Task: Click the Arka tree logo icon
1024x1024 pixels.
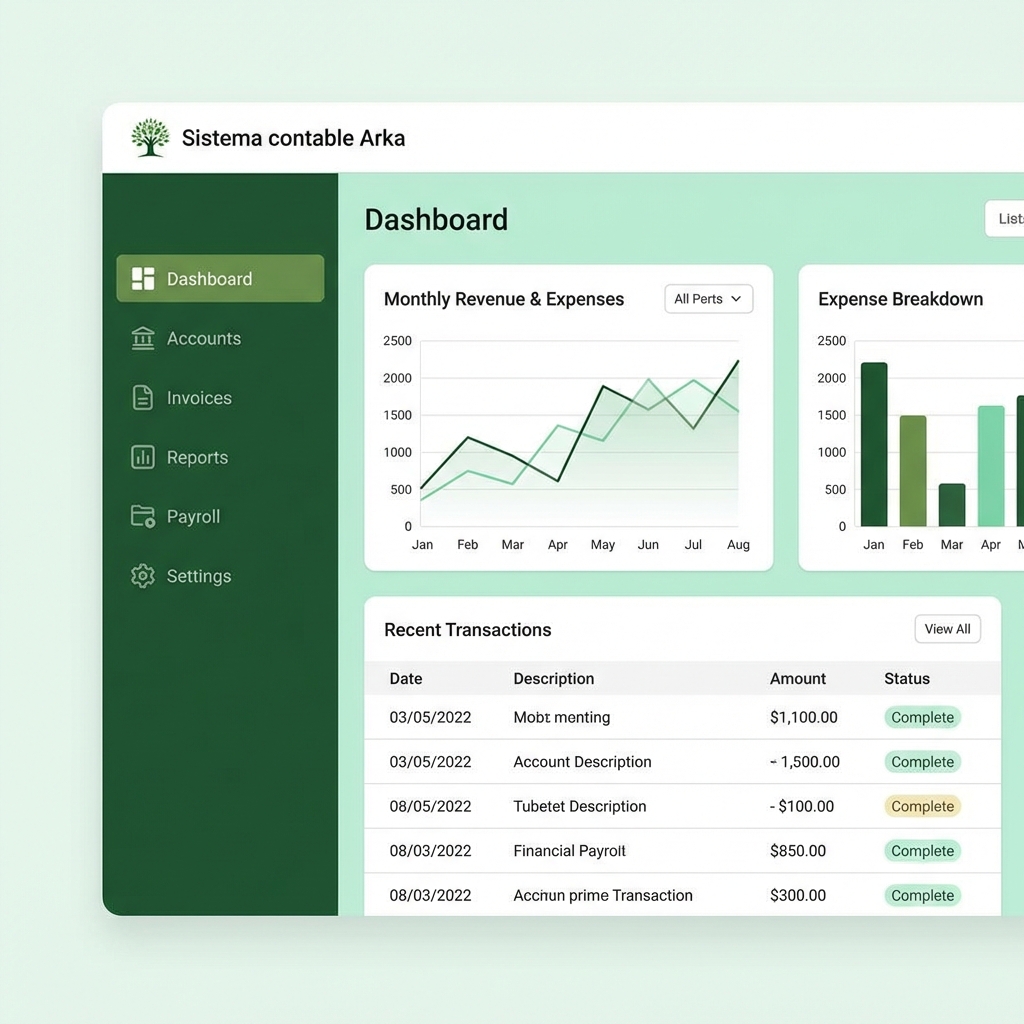Action: [x=150, y=138]
